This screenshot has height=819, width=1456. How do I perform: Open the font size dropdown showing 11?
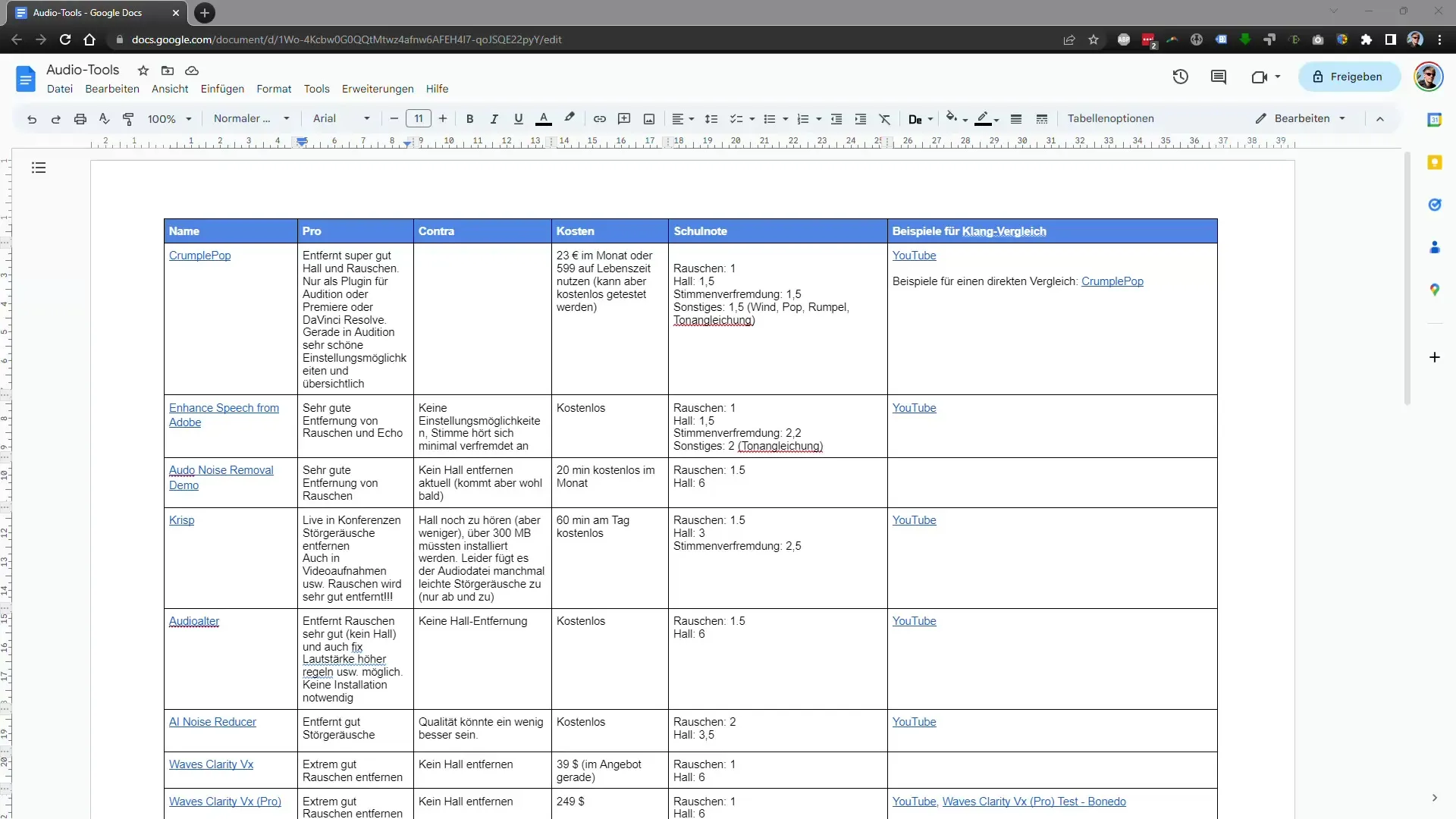click(x=418, y=118)
